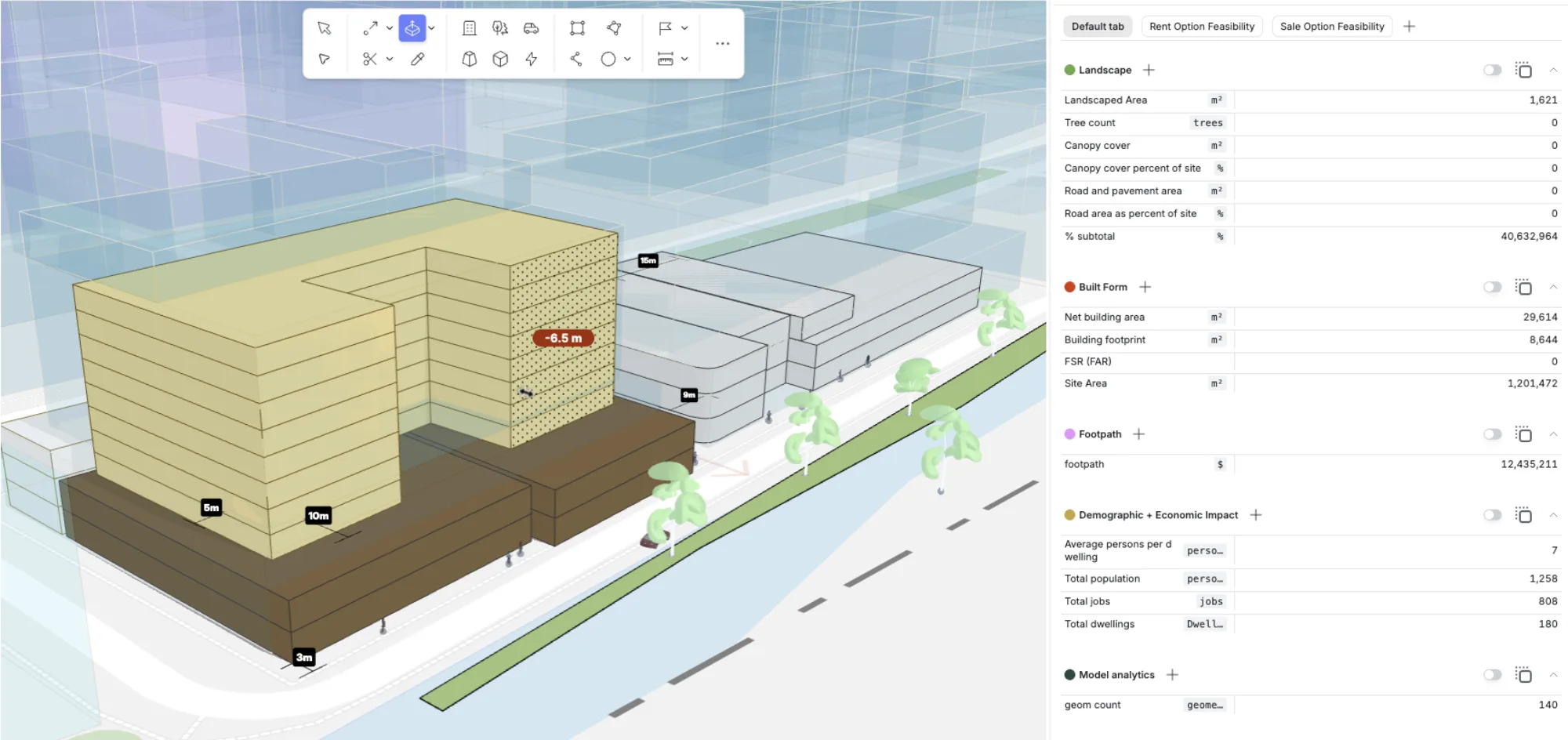Select the secondary direct-select pointer tool
This screenshot has height=740, width=1568.
pos(324,59)
